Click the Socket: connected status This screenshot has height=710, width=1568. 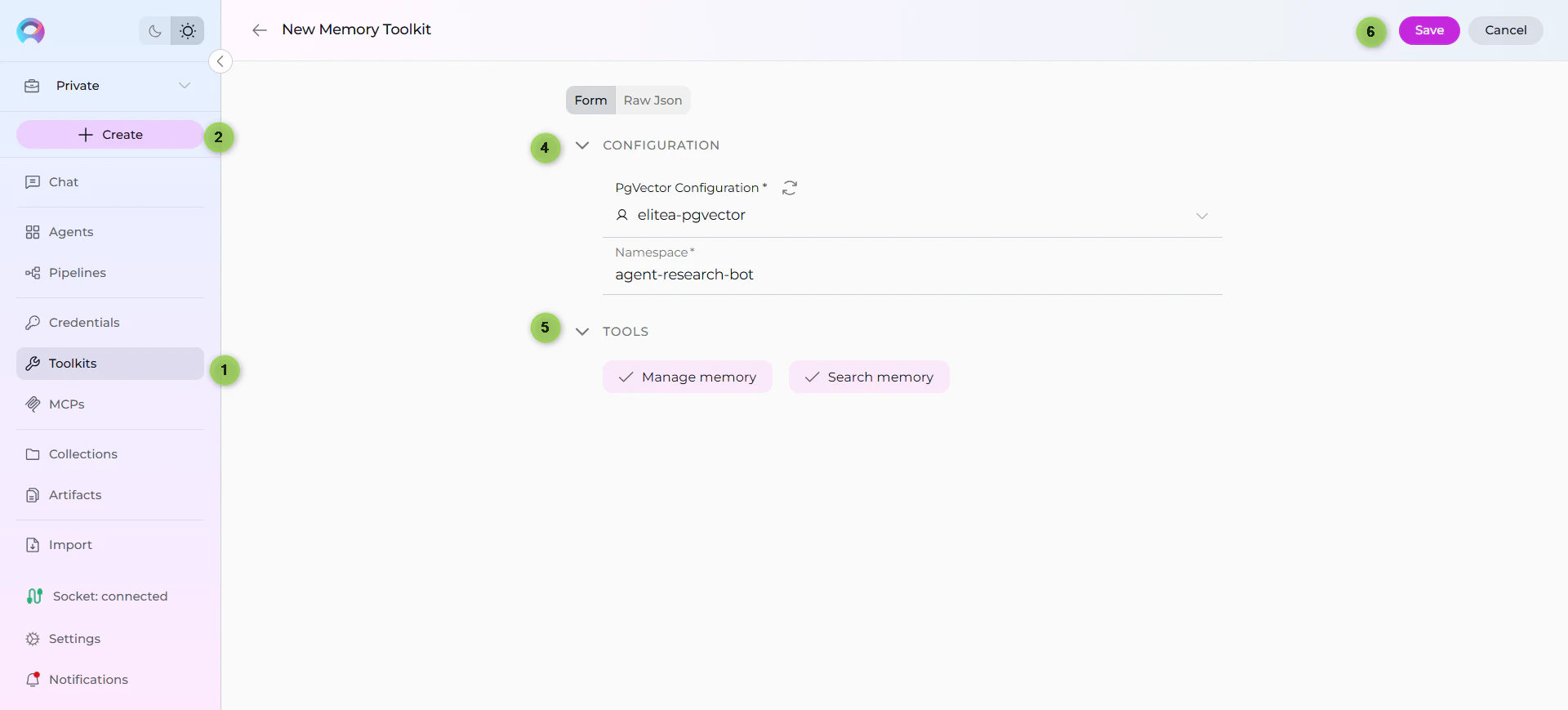point(97,596)
